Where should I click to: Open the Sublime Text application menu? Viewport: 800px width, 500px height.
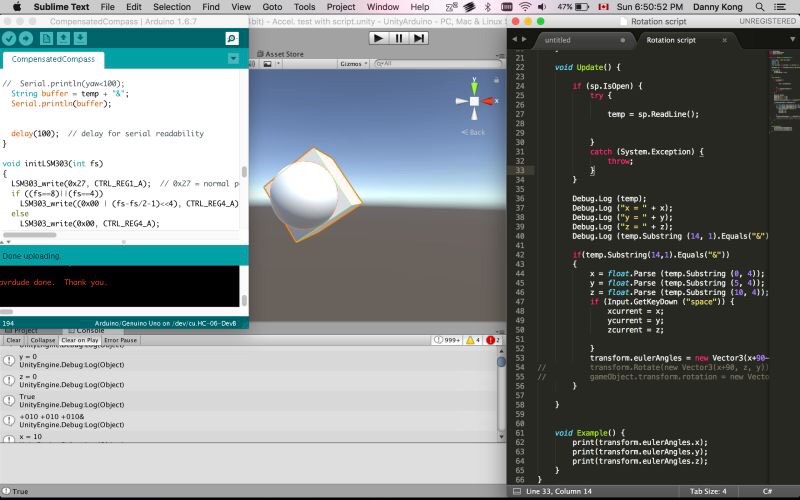tap(62, 7)
